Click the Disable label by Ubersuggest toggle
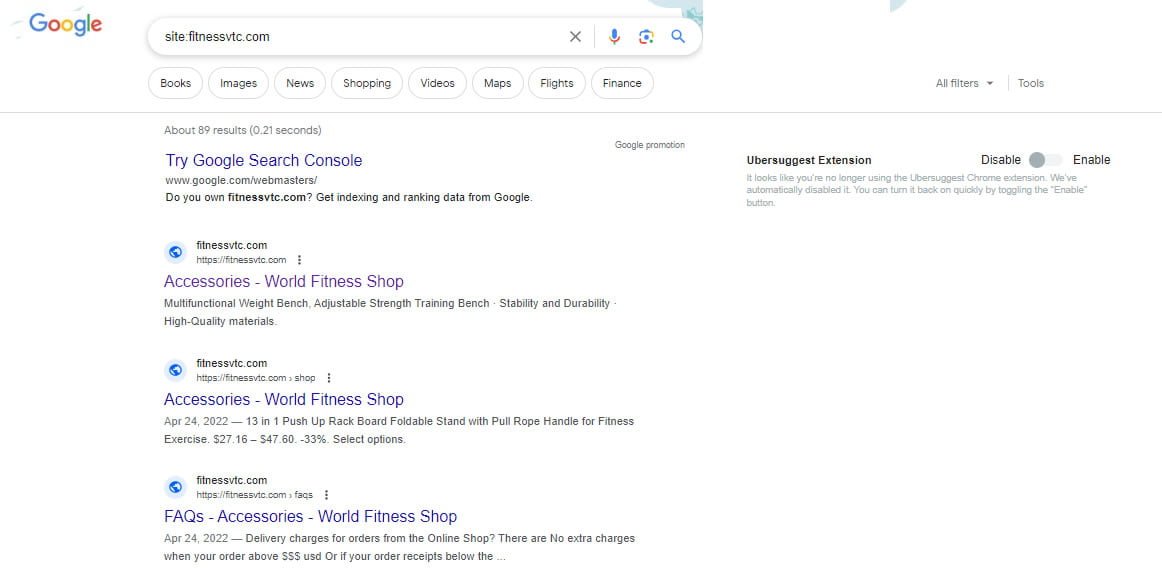Viewport: 1162px width, 580px height. tap(1001, 160)
